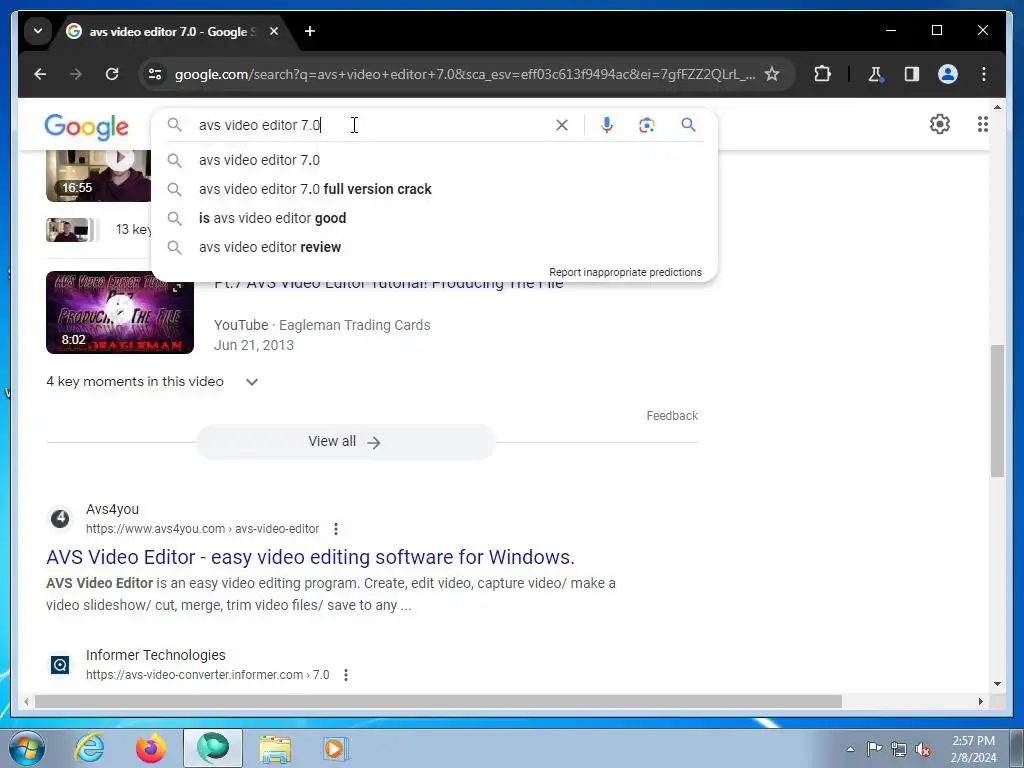Click the muted volume tray icon
The height and width of the screenshot is (768, 1024).
923,749
